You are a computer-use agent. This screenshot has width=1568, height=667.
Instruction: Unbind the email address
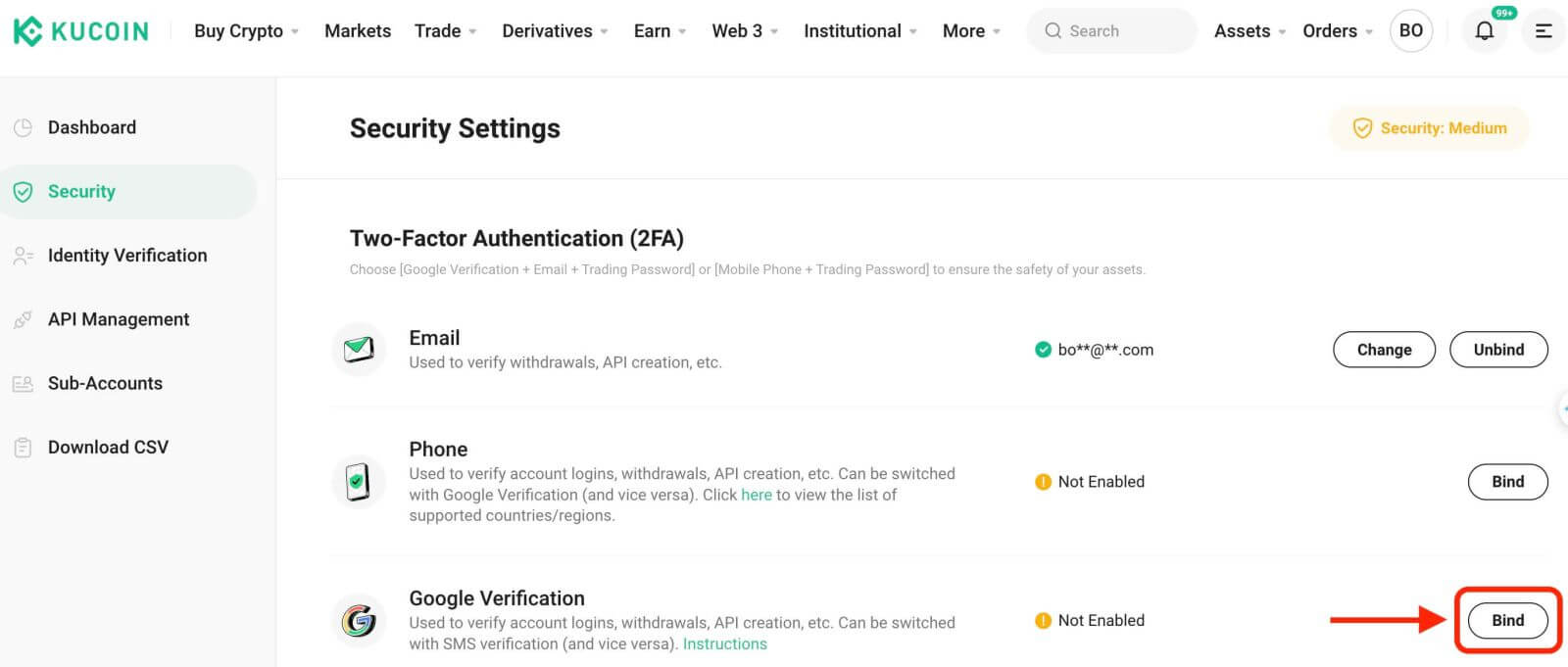(x=1497, y=350)
